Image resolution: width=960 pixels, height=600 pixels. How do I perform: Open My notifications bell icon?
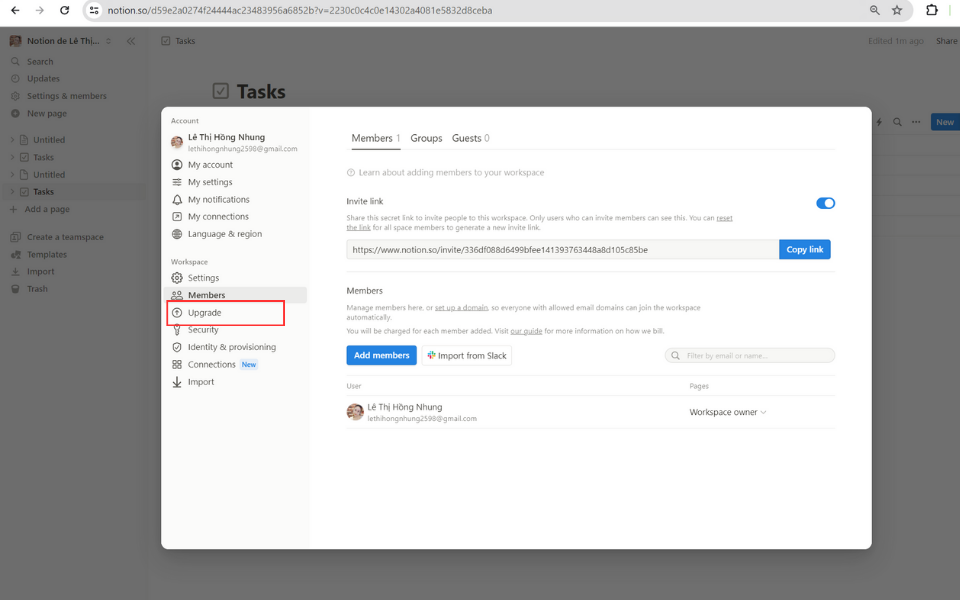[x=177, y=200]
